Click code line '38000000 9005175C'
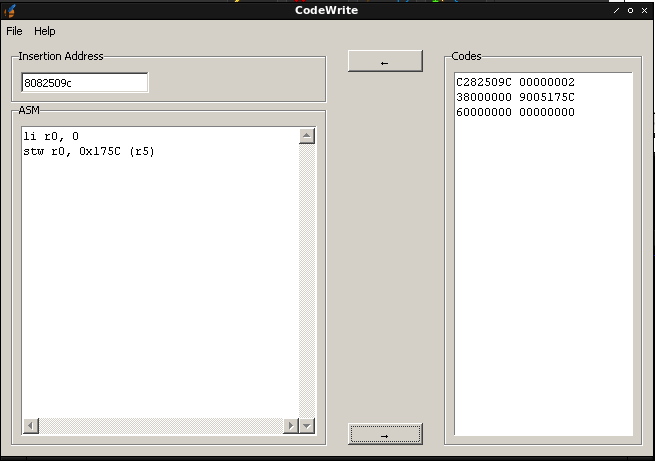Screen dimensions: 655x461 (x=515, y=97)
